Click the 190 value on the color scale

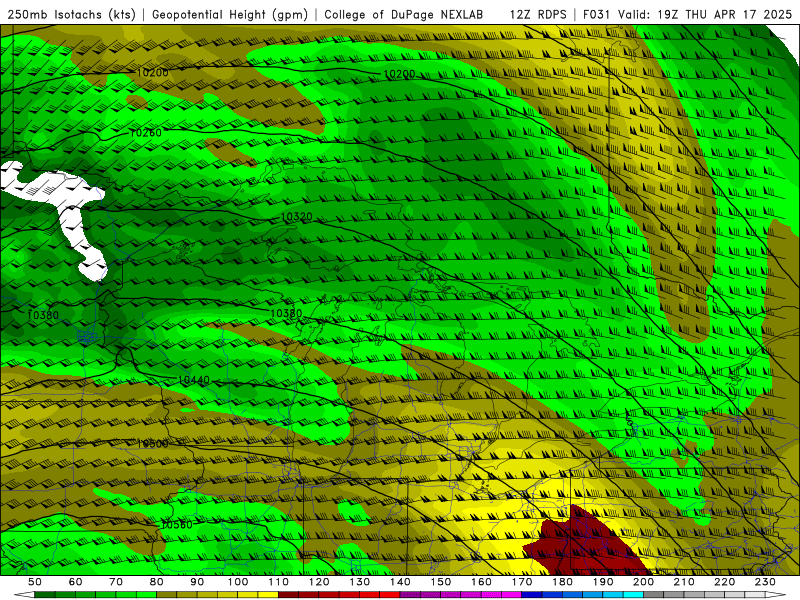(603, 582)
